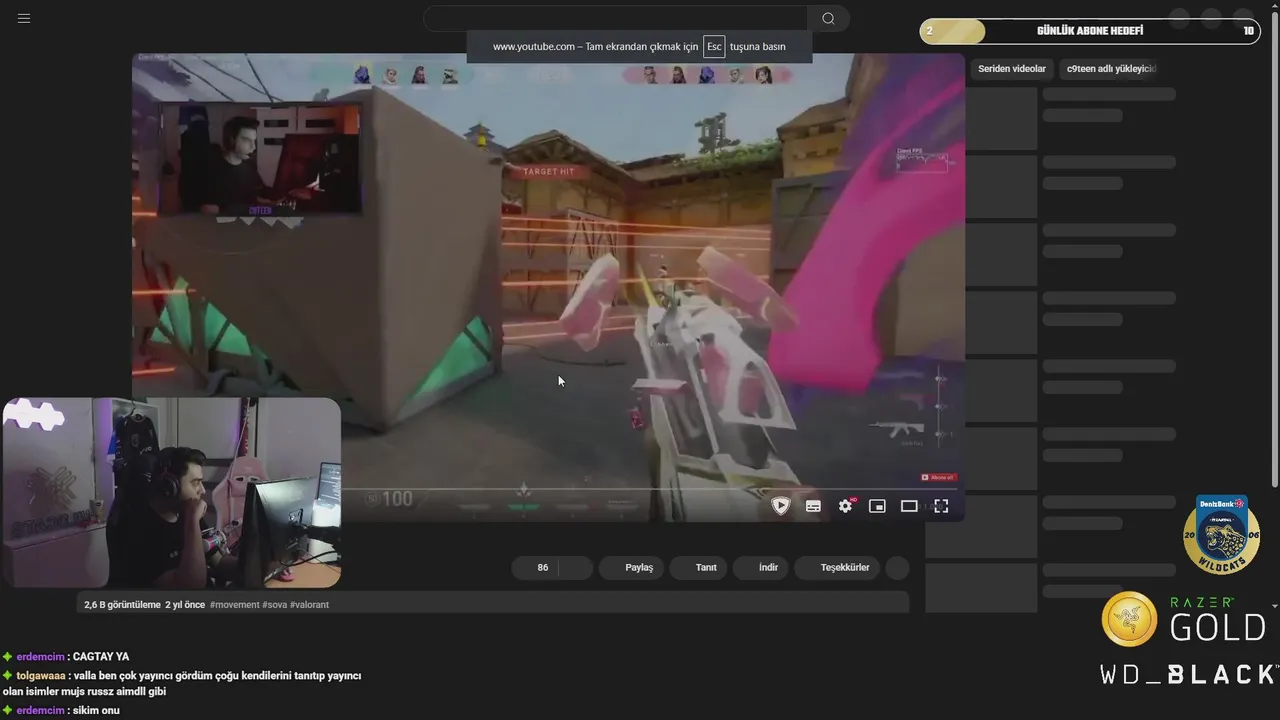Image resolution: width=1280 pixels, height=720 pixels.
Task: Exit fullscreen with the fullscreen icon
Action: coord(941,506)
